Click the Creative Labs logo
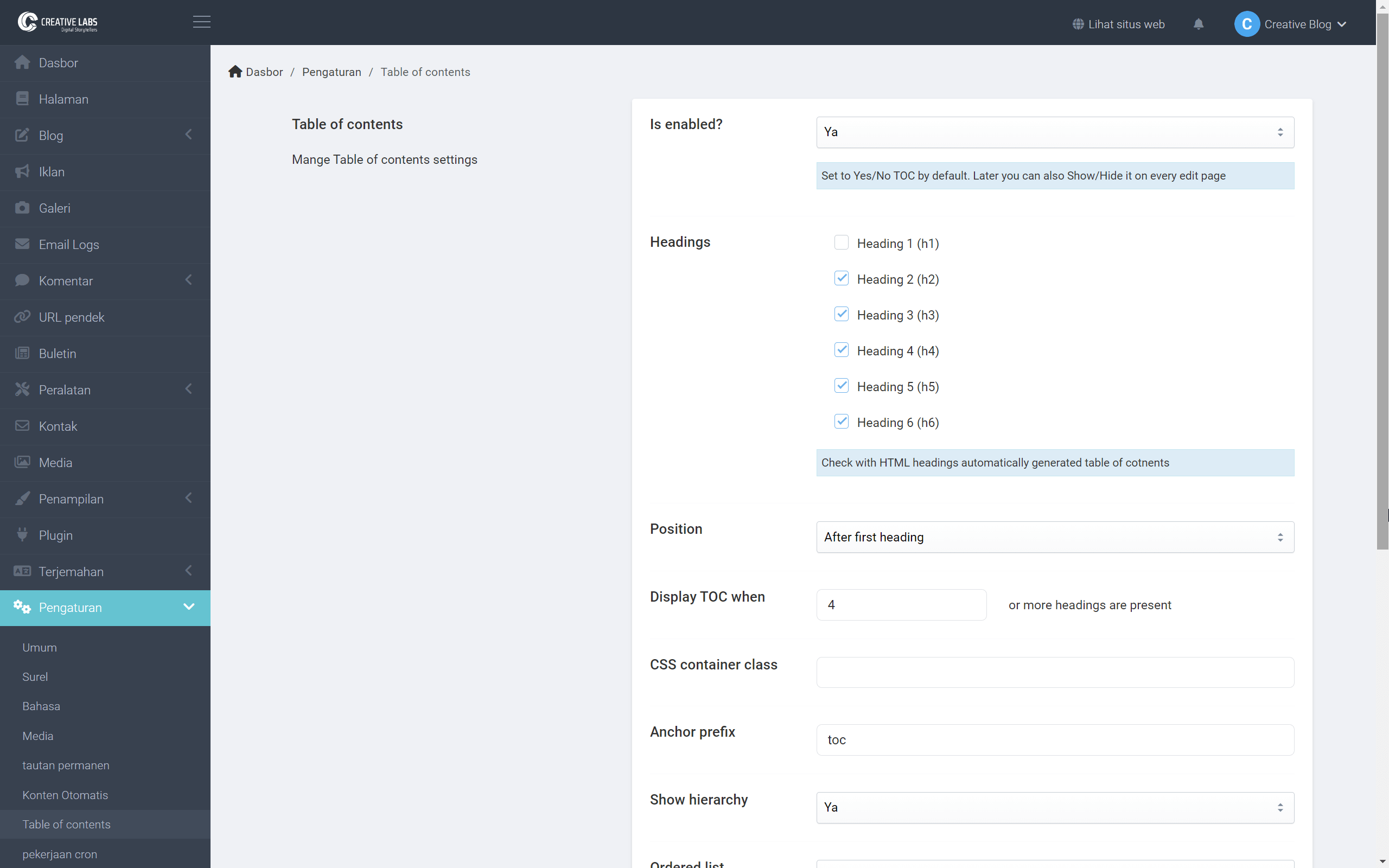 [x=58, y=22]
